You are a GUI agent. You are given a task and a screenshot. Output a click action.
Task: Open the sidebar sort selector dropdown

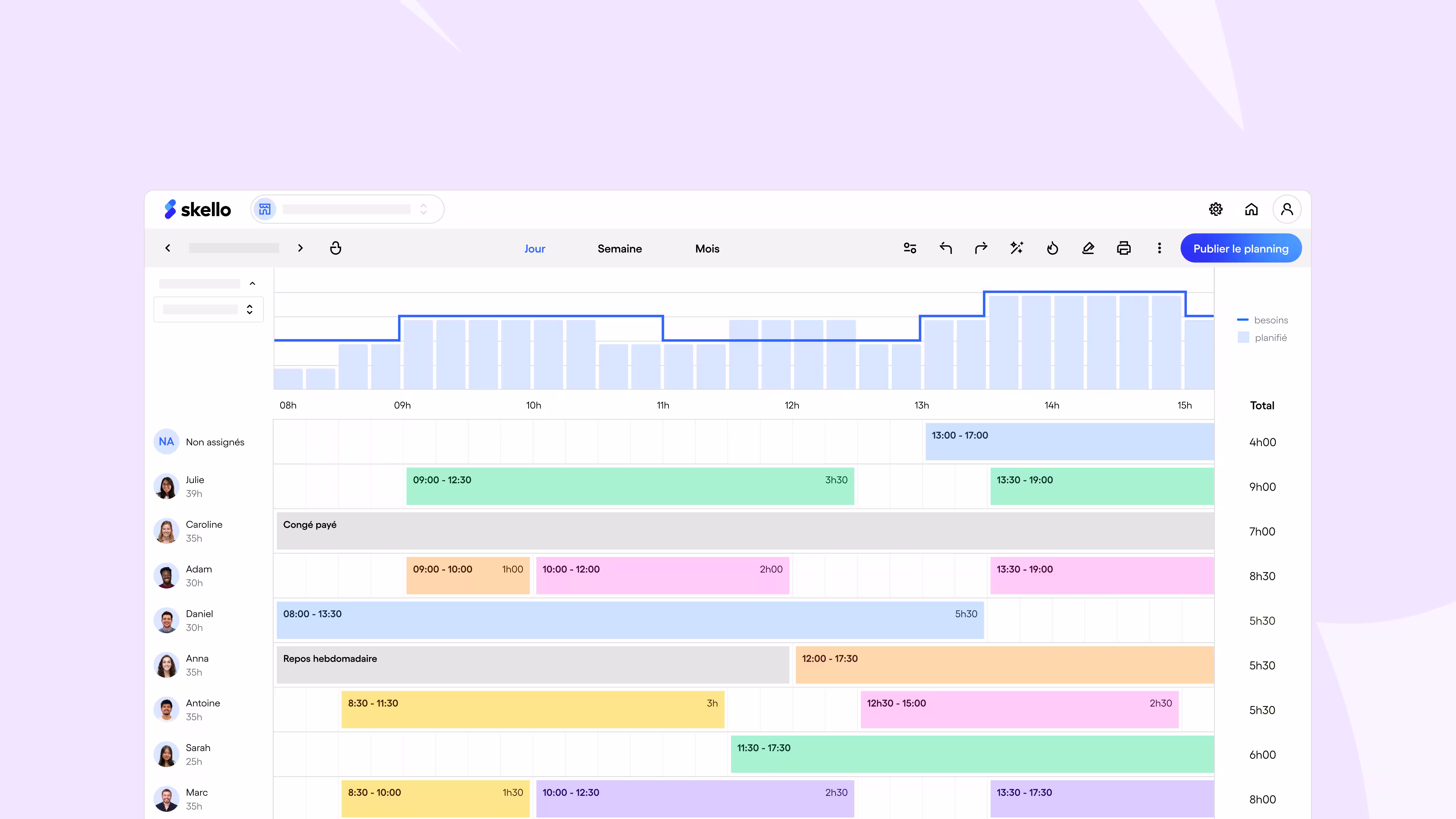tap(209, 309)
